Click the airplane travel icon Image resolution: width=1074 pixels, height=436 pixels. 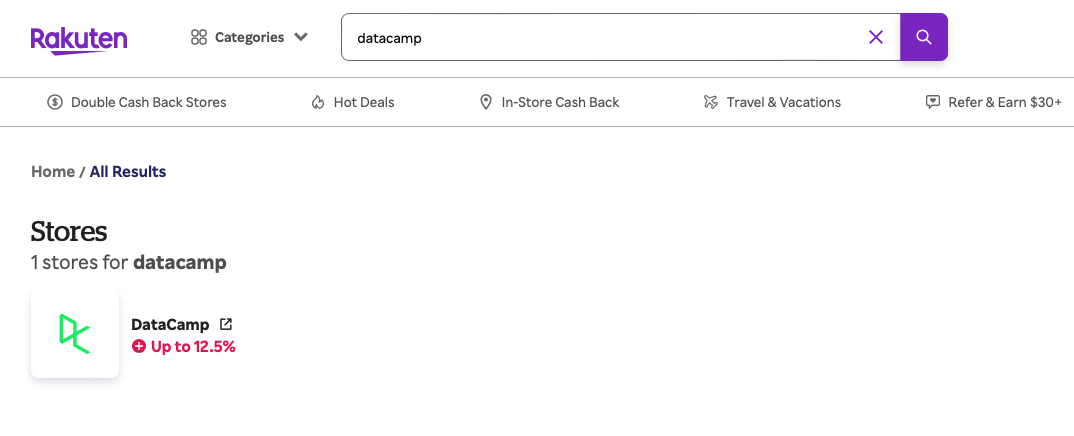pos(710,102)
